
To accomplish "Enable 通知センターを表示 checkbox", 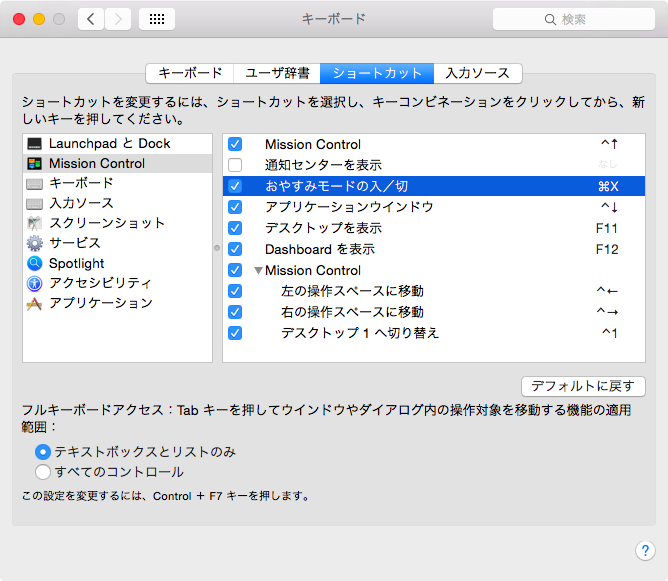I will (235, 165).
